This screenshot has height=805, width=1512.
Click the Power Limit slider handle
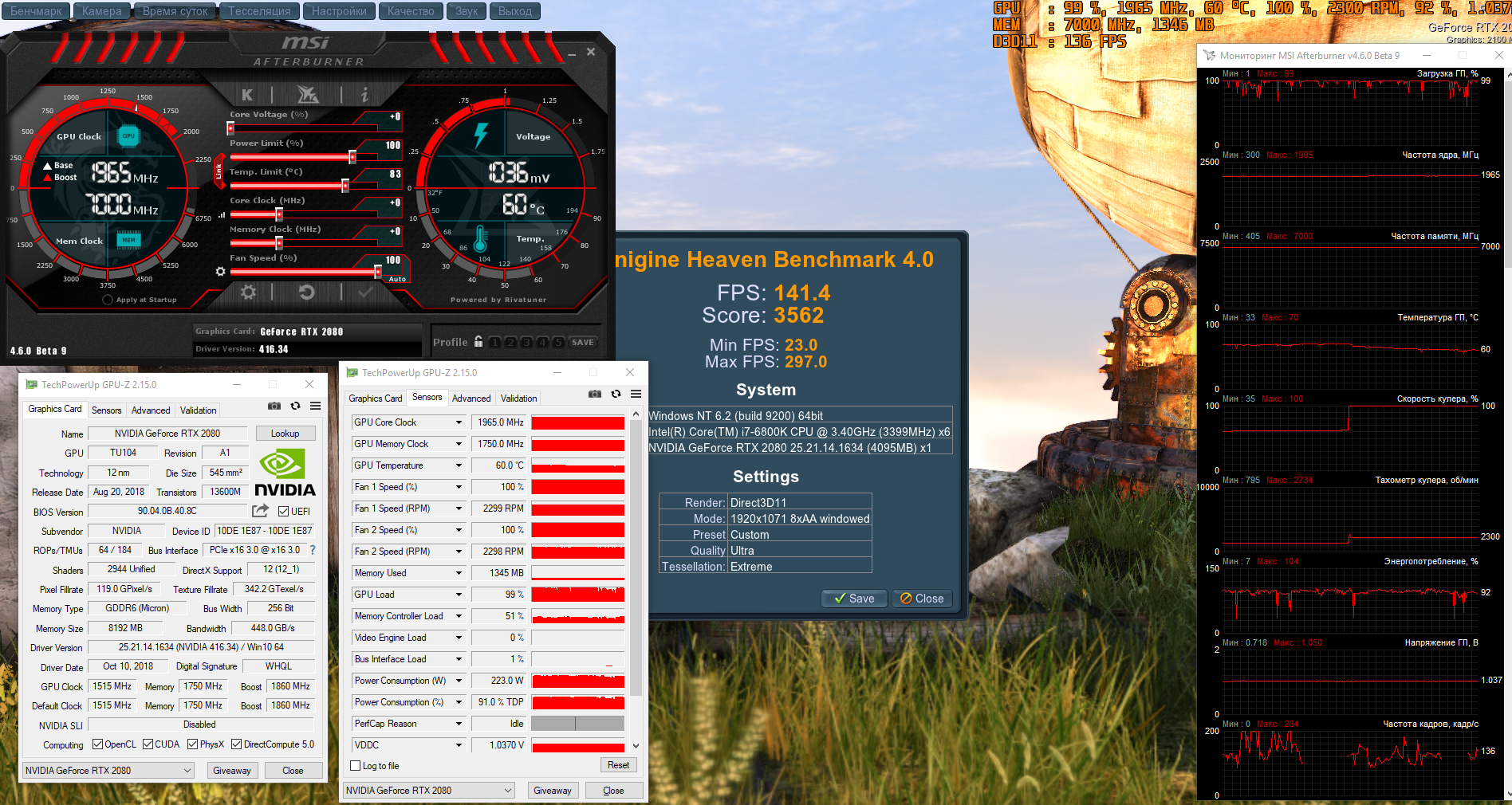click(x=352, y=157)
